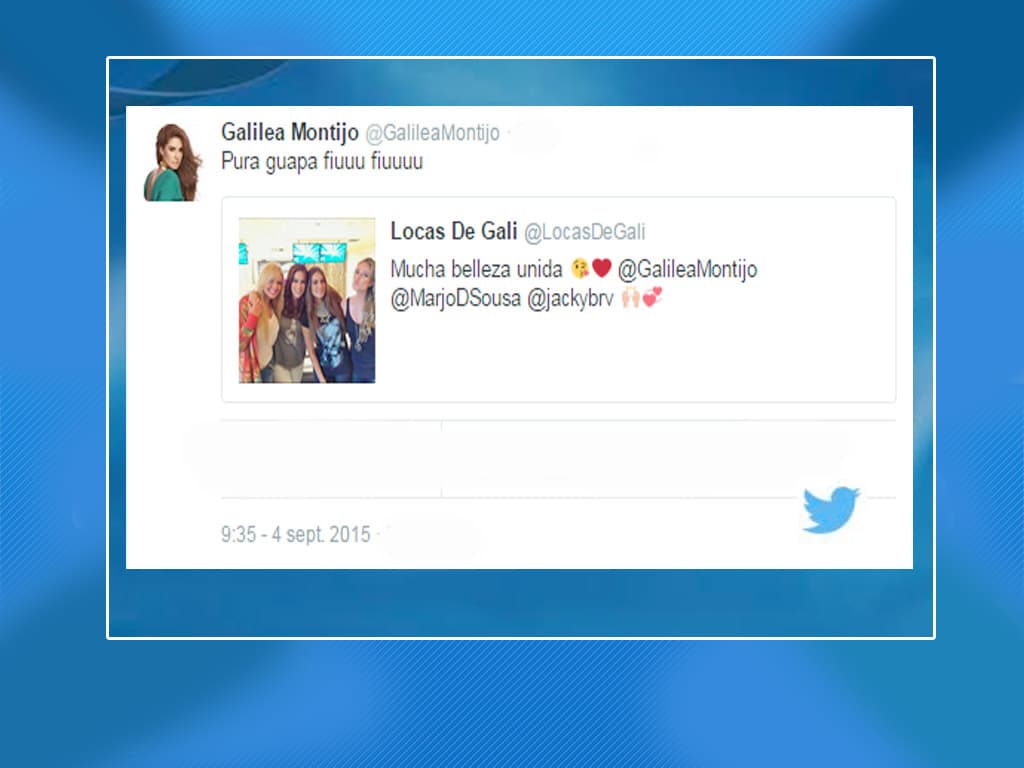Open the gray @GalileaMontijo handle beside the name
Screen dimensions: 1024x768
tap(432, 133)
